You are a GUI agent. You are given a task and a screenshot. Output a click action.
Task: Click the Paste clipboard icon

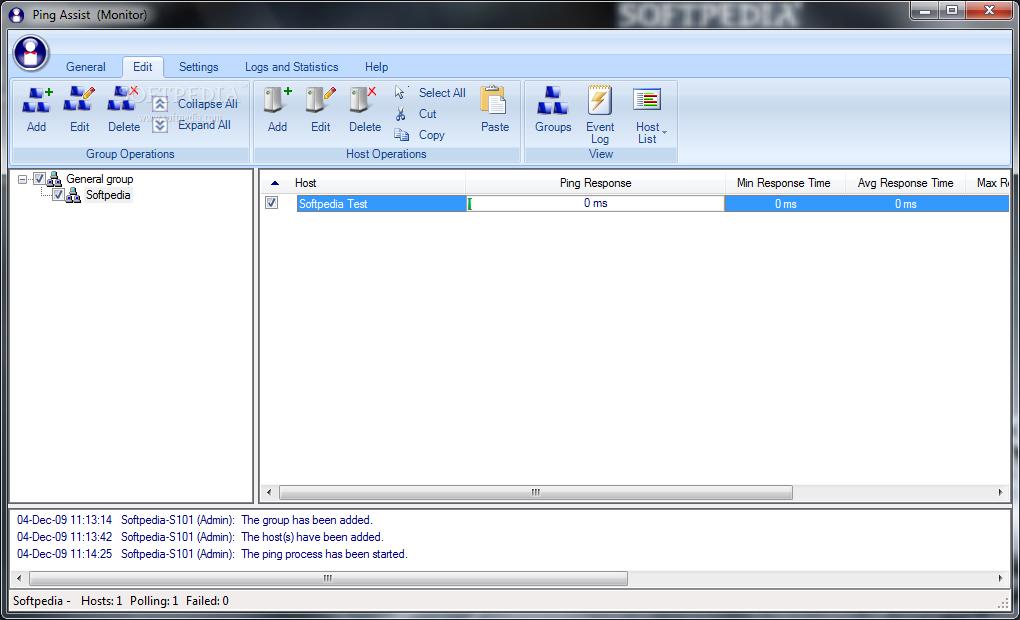pos(494,101)
